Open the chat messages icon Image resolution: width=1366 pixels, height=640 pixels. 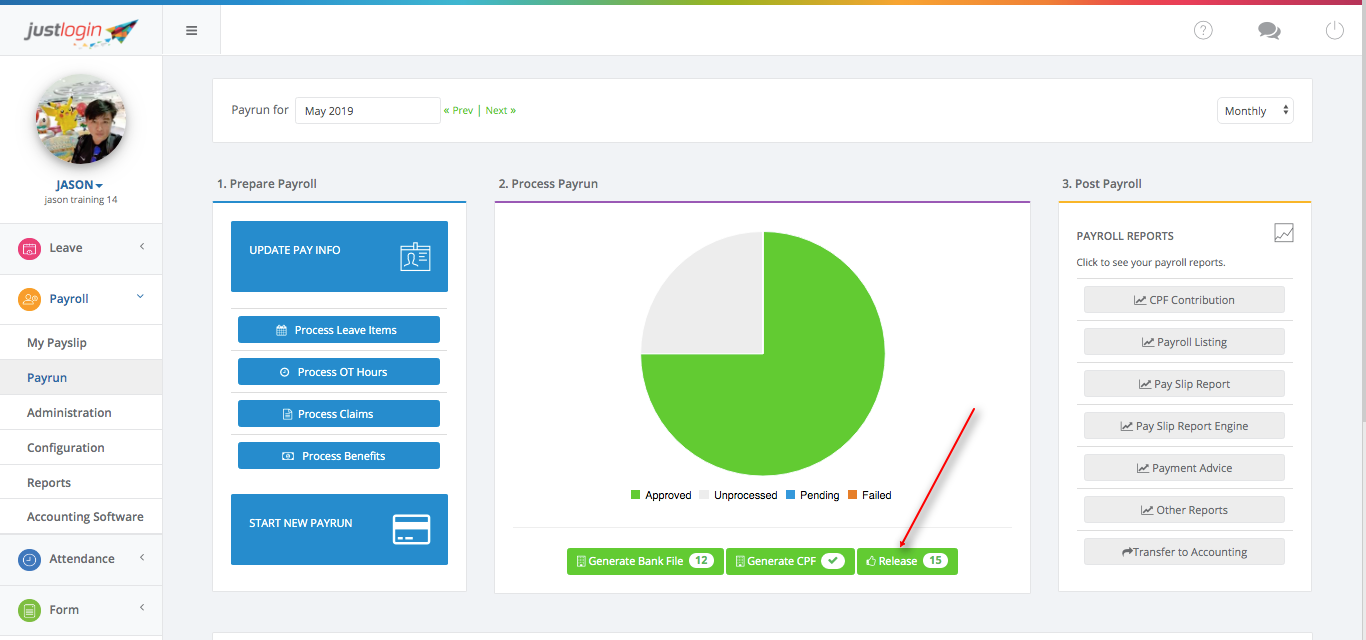(1269, 31)
